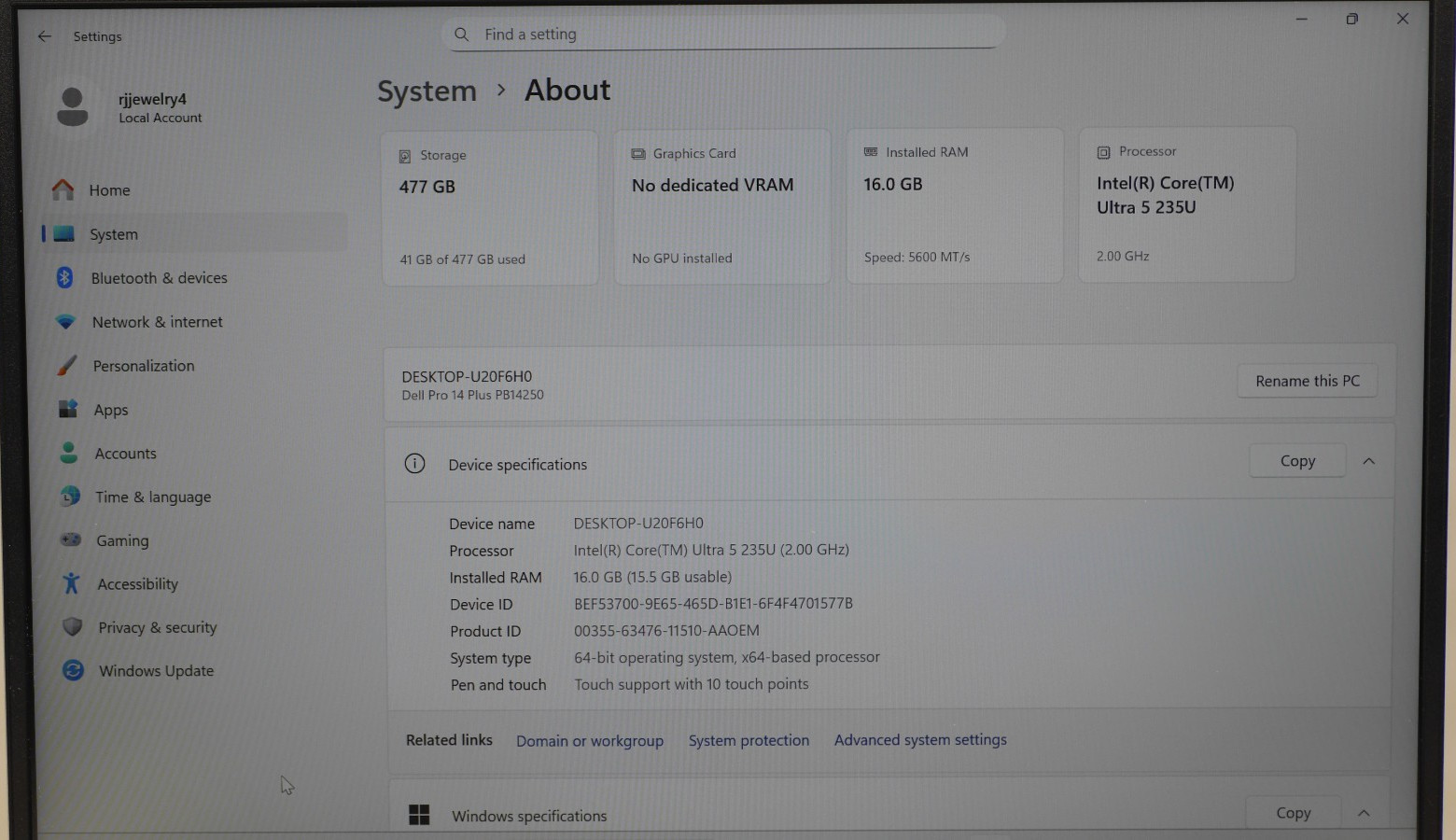This screenshot has width=1456, height=840.
Task: Collapse the Device specifications section chevron
Action: 1368,461
